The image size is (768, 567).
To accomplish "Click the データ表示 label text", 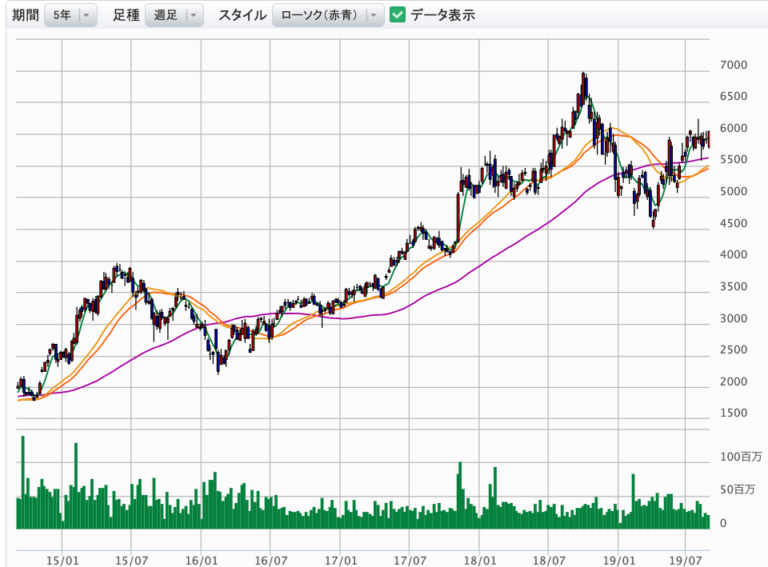I will click(x=443, y=15).
